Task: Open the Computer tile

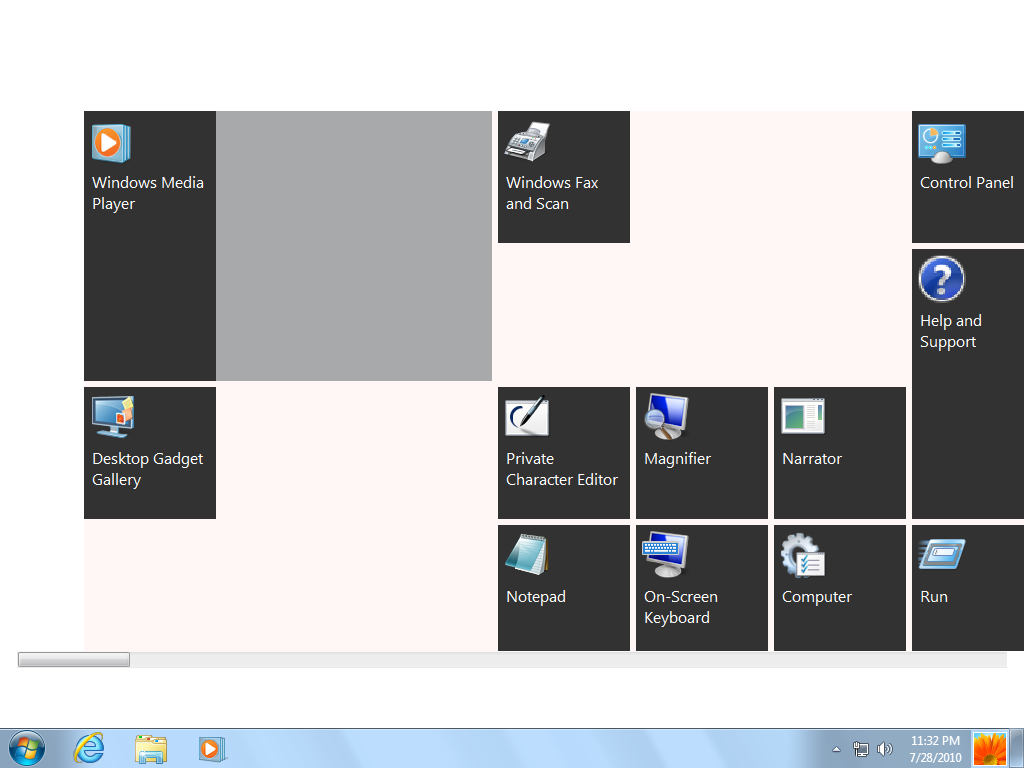Action: pyautogui.click(x=840, y=588)
